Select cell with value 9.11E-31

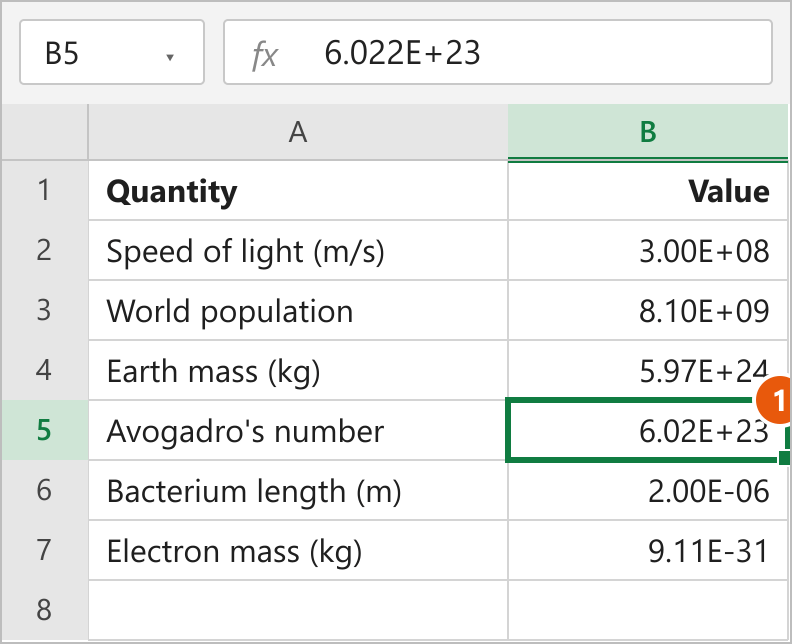648,551
